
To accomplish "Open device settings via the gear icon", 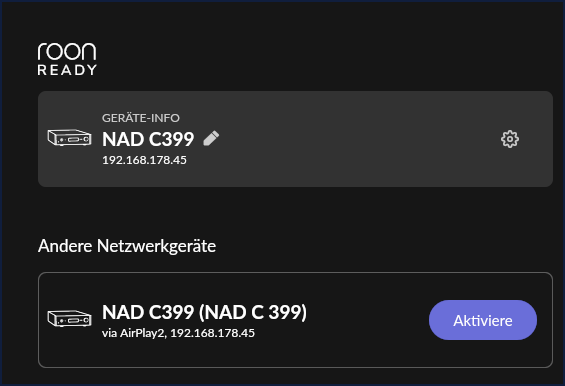I will (x=510, y=139).
